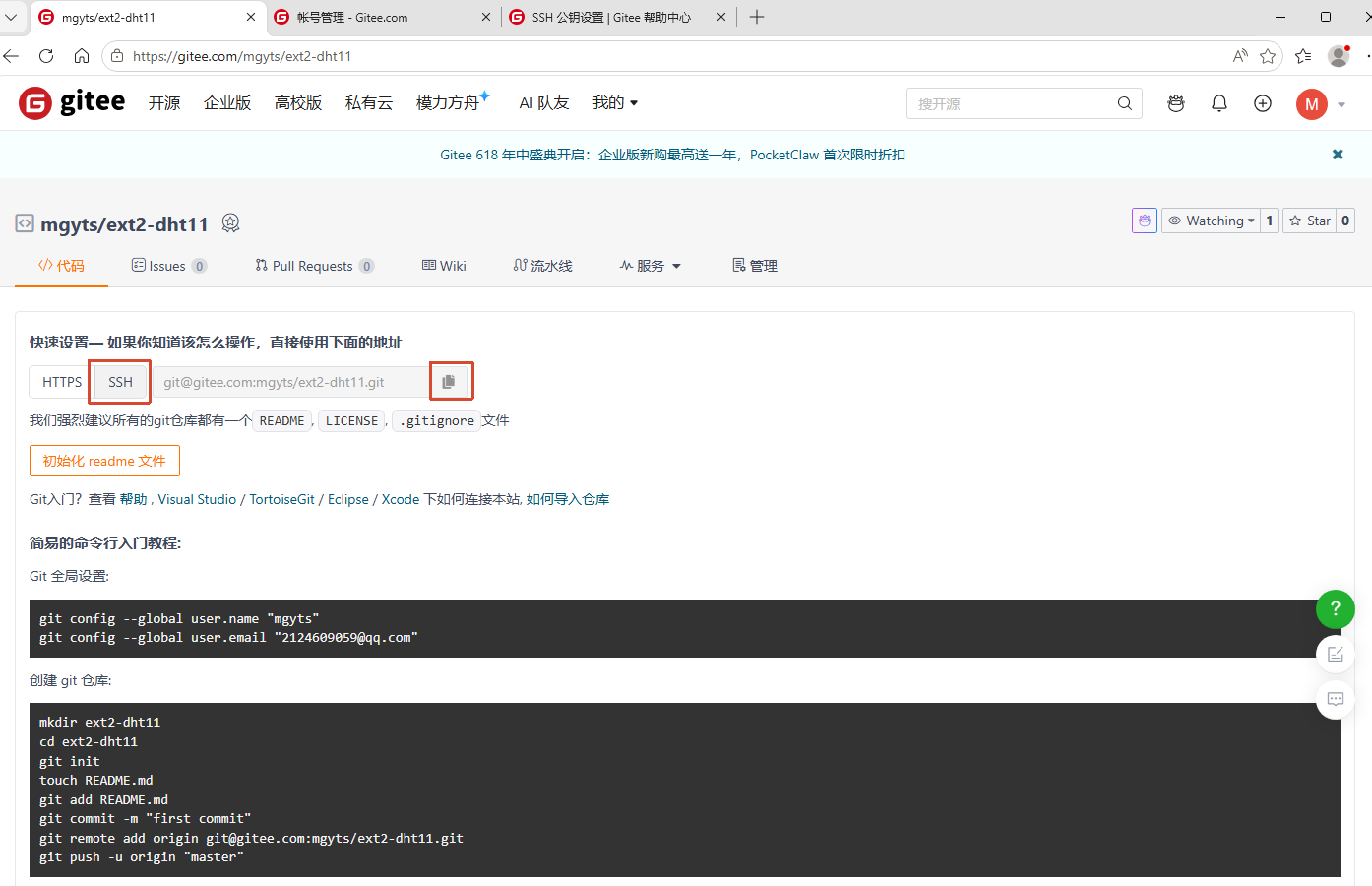The image size is (1372, 886).
Task: Open the mgyts/ext2-dht11 repository title link
Action: coord(124,224)
